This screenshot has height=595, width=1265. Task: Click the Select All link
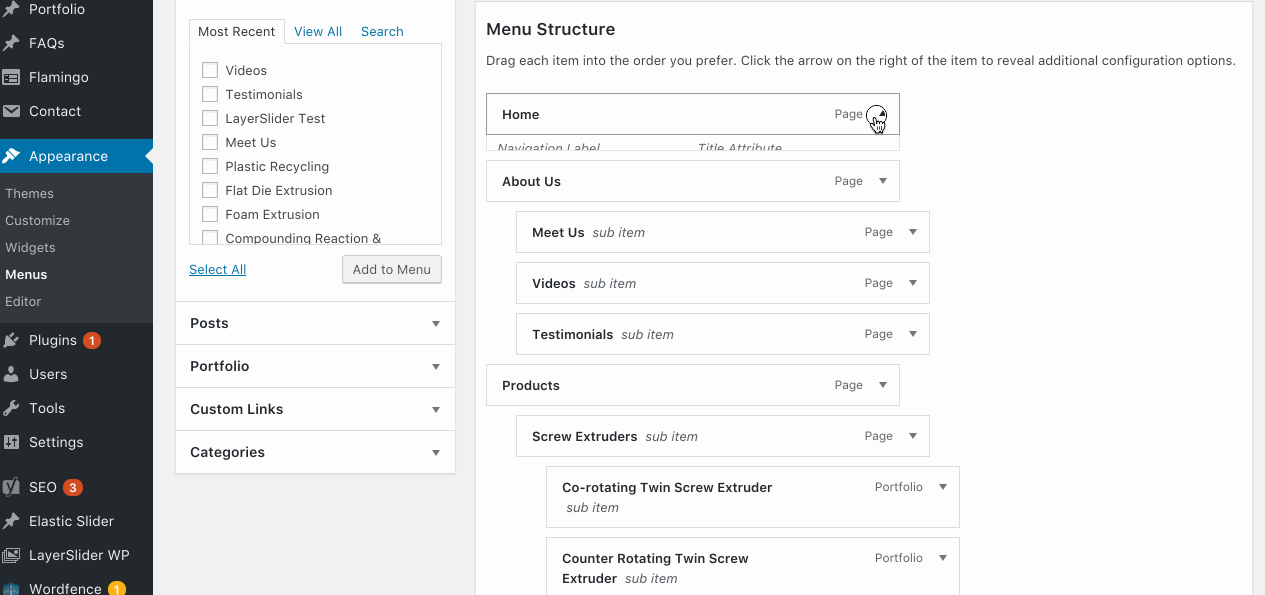tap(217, 269)
